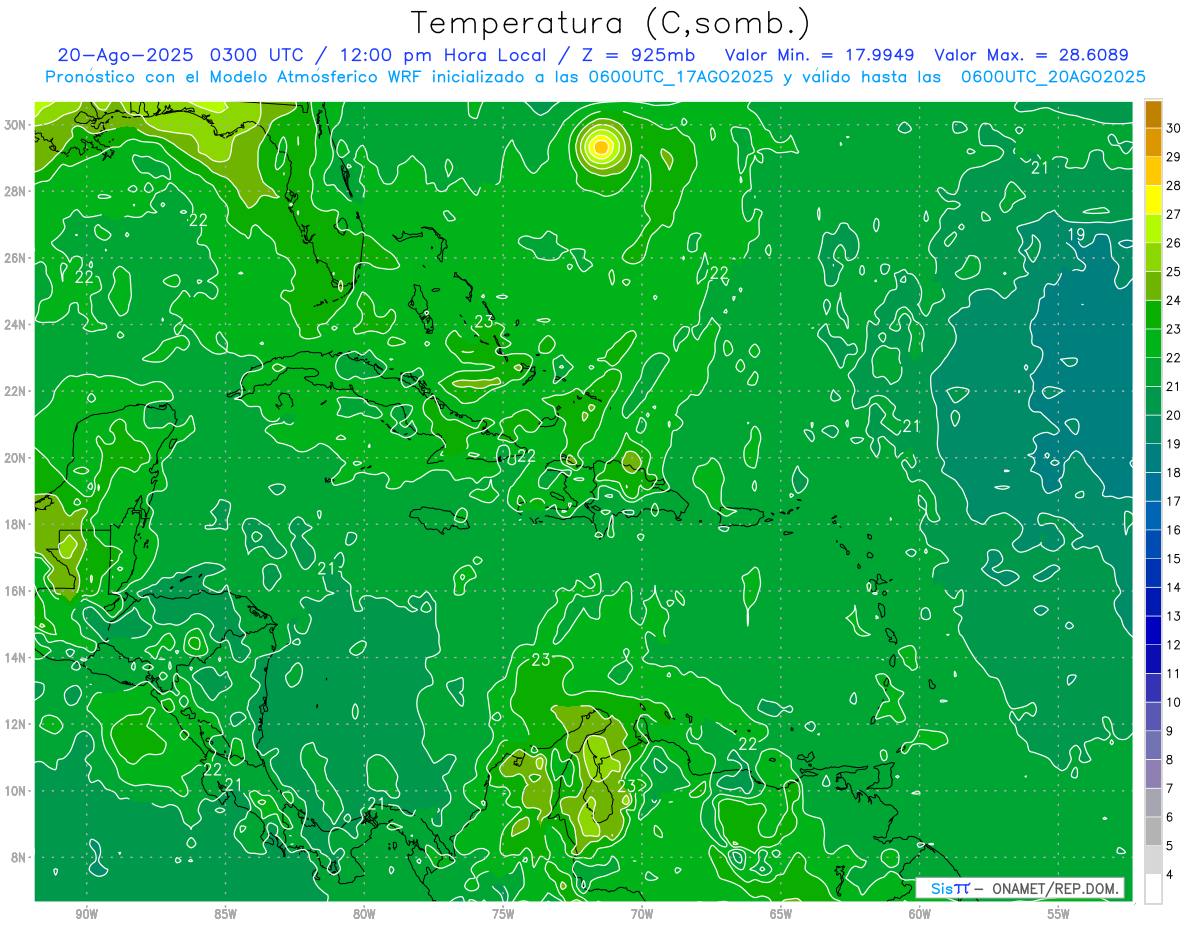Click the "65W" longitude axis label
Screen dimensions: 1200x927
(781, 914)
